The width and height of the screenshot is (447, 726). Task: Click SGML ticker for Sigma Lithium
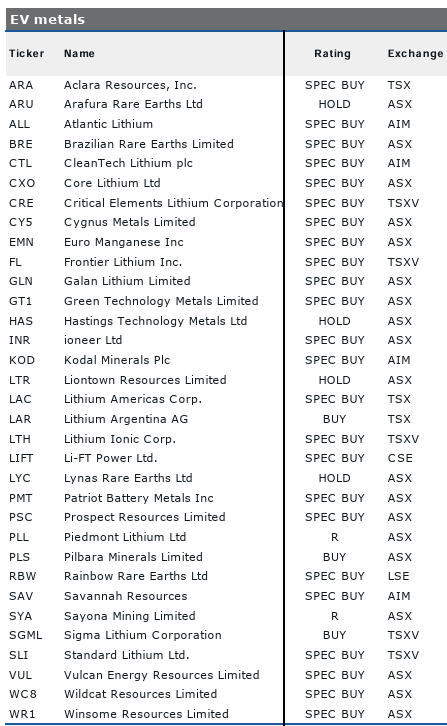tap(25, 635)
